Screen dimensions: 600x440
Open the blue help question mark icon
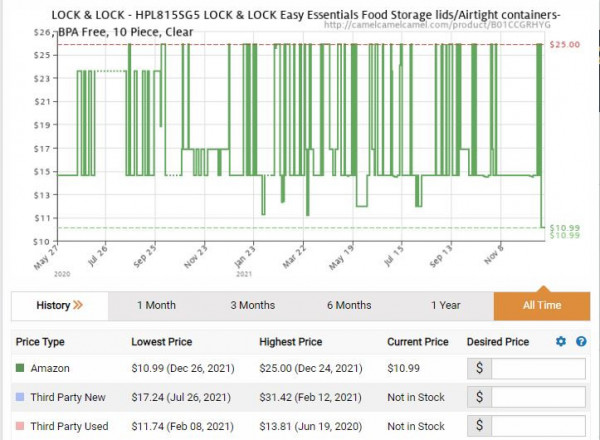point(581,341)
